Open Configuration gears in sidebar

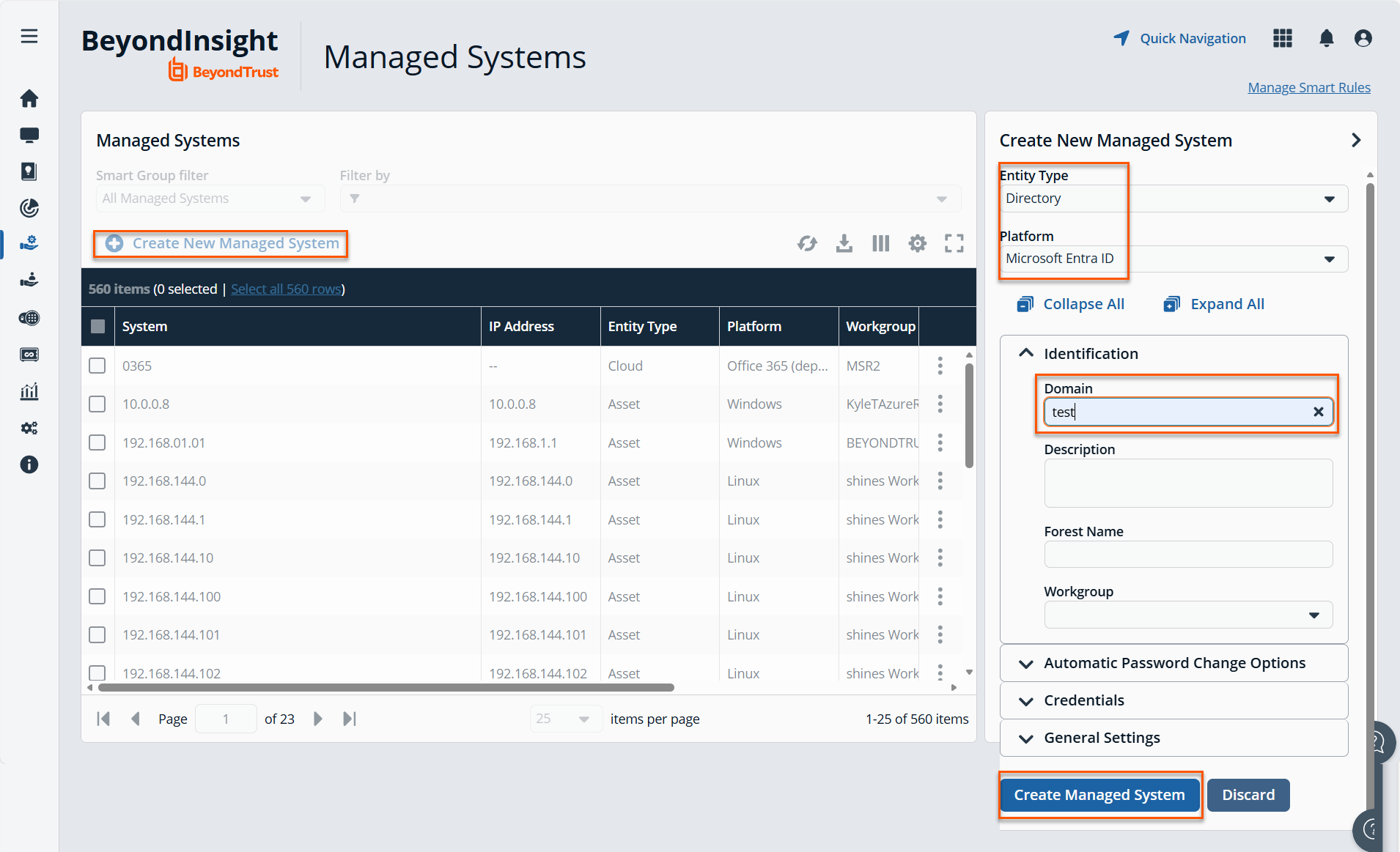click(x=29, y=428)
